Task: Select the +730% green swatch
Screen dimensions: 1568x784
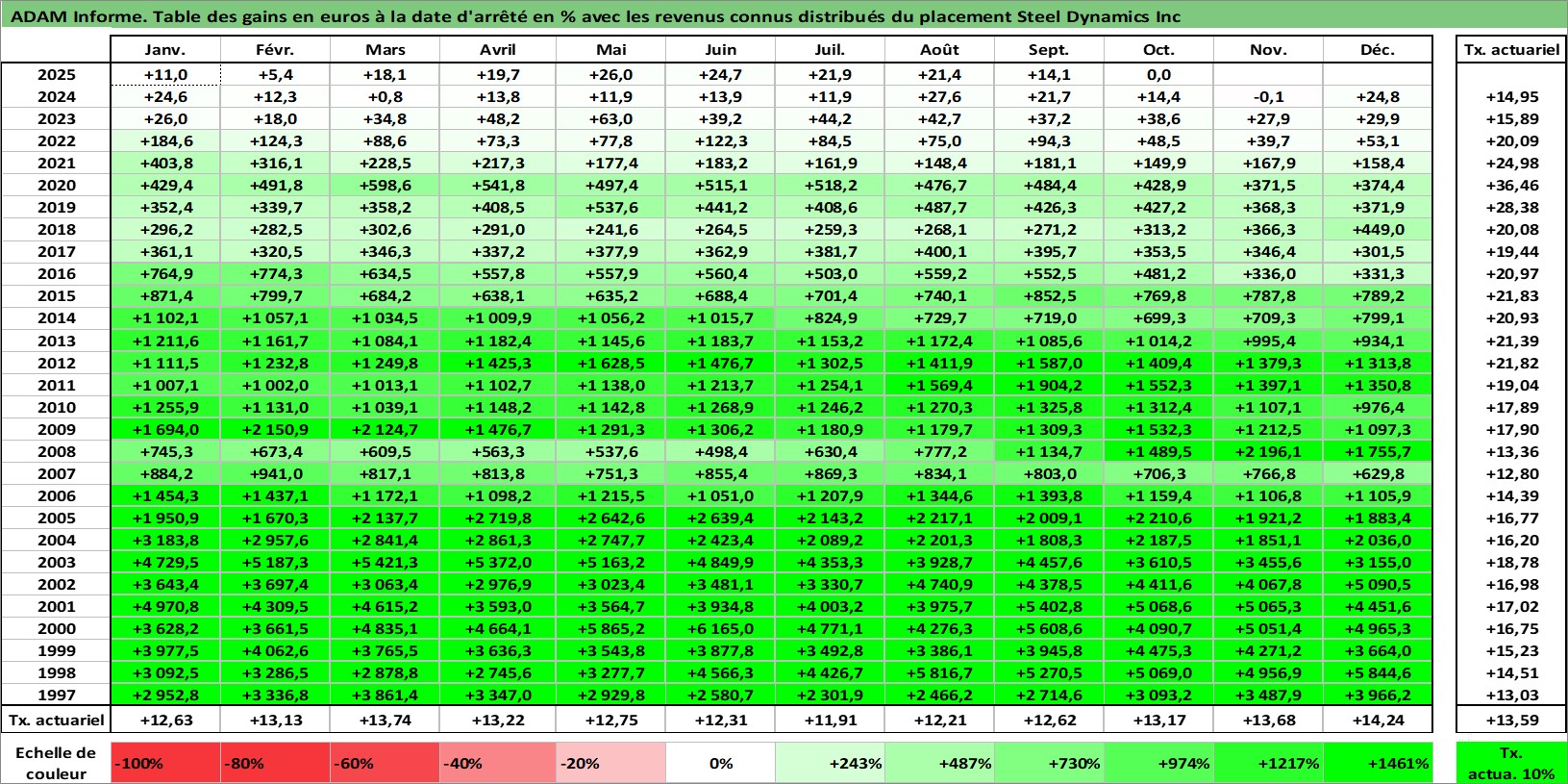Action: (x=1049, y=763)
